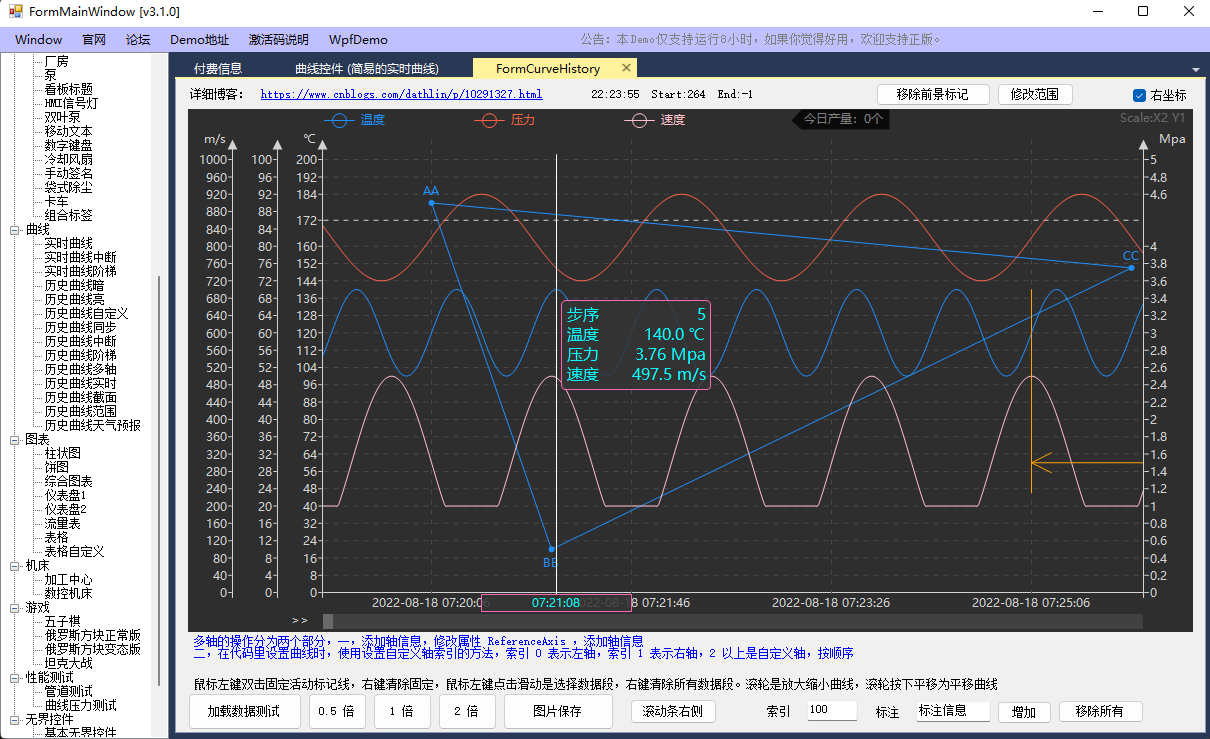Image resolution: width=1210 pixels, height=739 pixels.
Task: Open the cnblogs blog hyperlink
Action: (401, 95)
